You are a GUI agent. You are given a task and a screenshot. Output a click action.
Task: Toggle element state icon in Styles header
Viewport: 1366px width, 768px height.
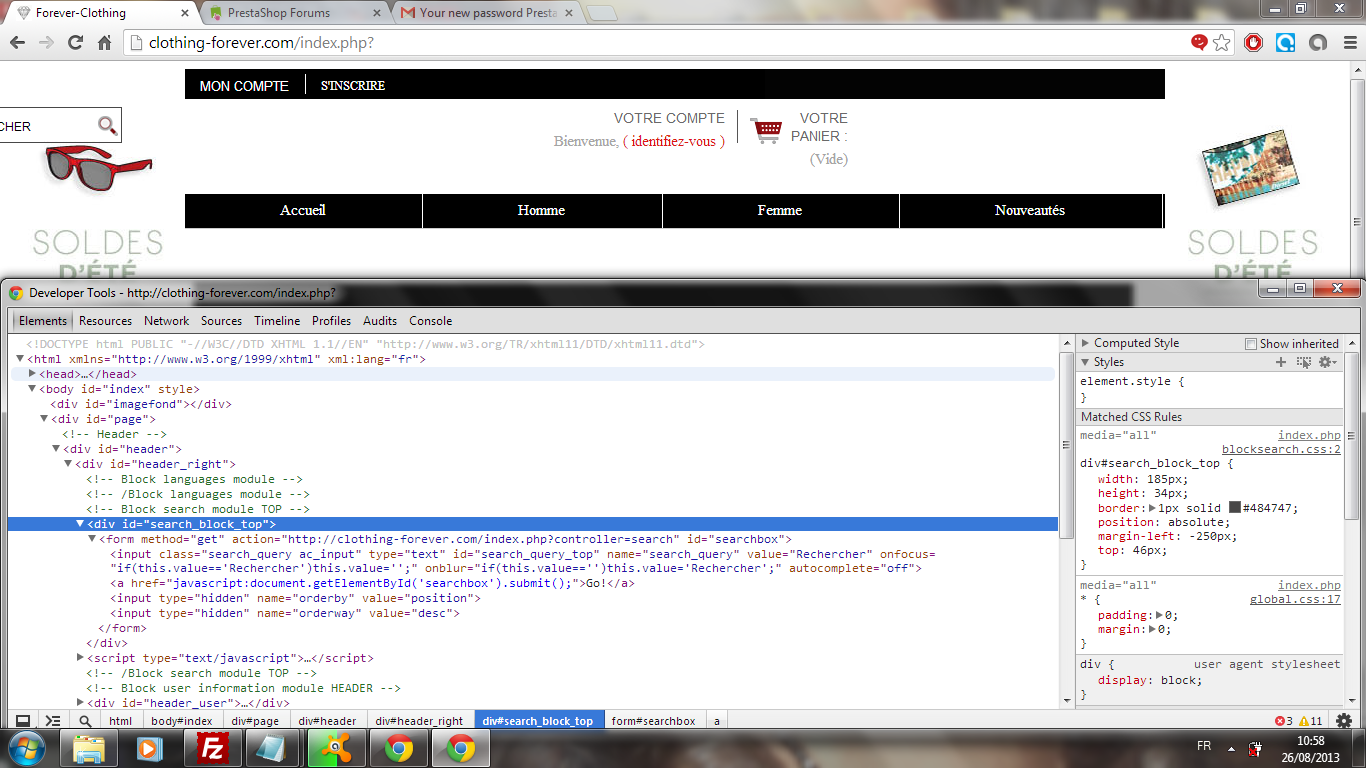click(x=1304, y=362)
